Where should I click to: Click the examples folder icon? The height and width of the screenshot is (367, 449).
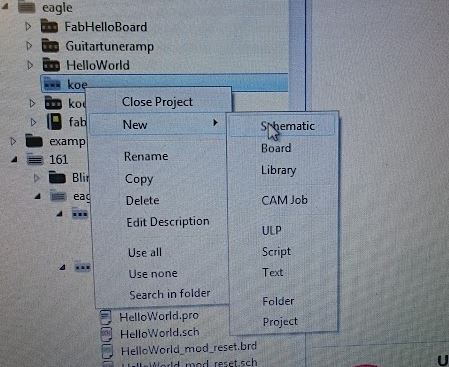34,141
